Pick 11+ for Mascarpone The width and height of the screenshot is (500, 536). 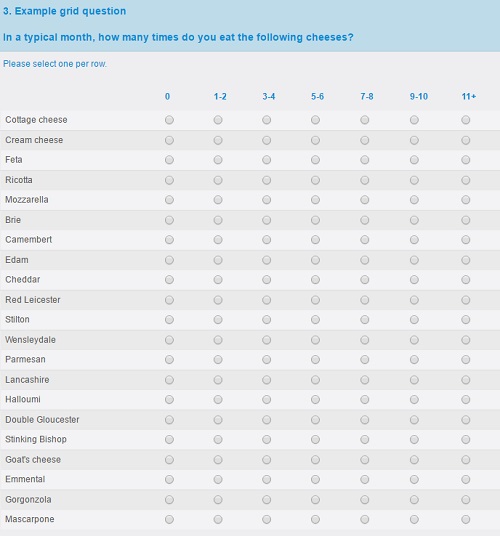pos(465,520)
